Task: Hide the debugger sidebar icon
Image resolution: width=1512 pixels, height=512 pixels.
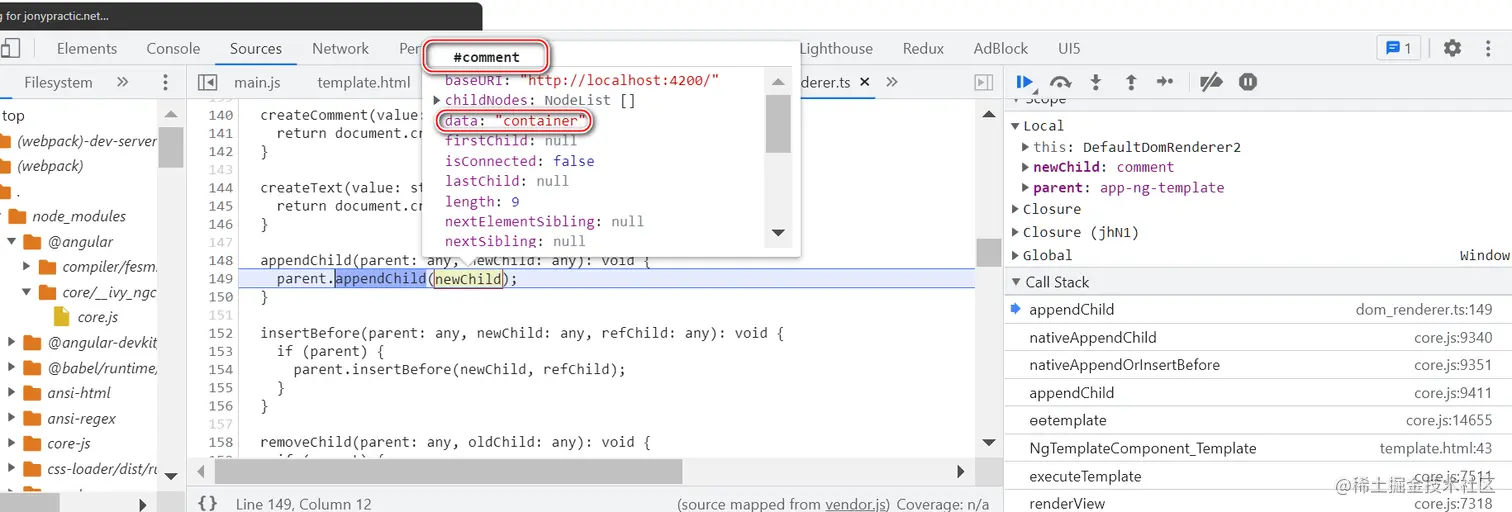Action: tap(984, 82)
